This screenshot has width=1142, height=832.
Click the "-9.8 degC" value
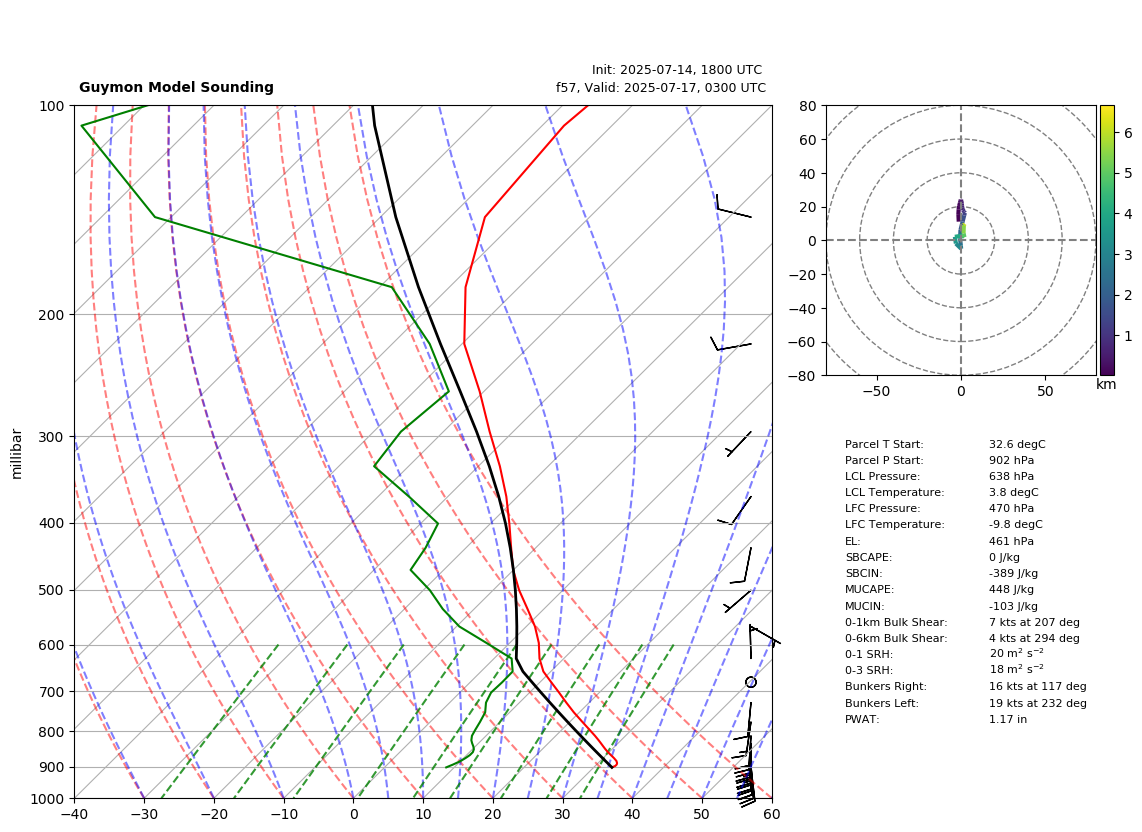1015,525
